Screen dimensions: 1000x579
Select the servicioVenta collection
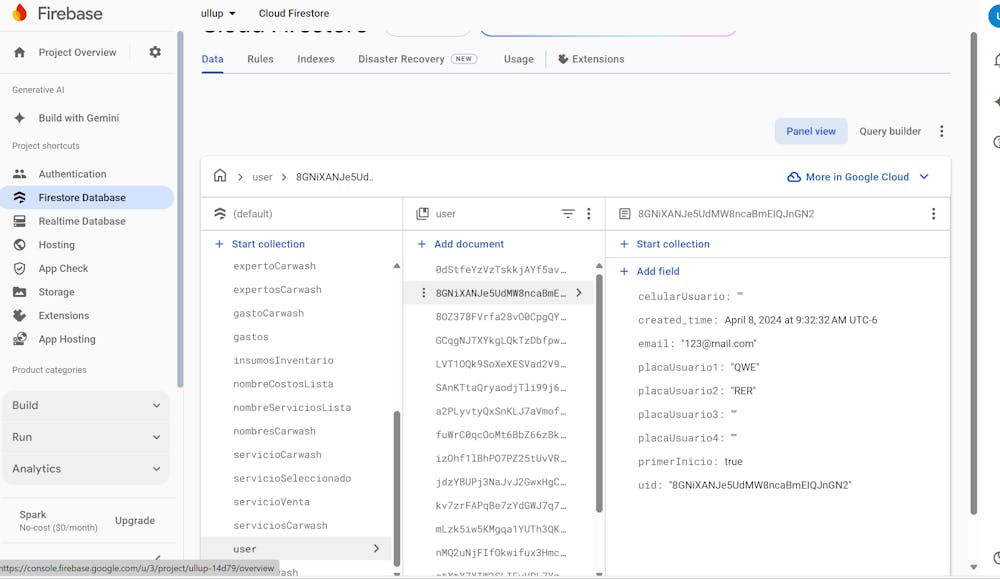[272, 502]
